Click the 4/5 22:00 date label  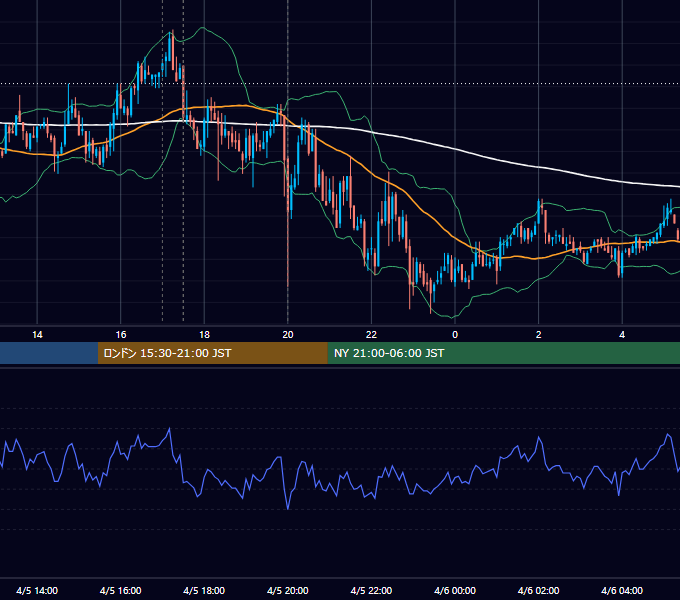371,590
